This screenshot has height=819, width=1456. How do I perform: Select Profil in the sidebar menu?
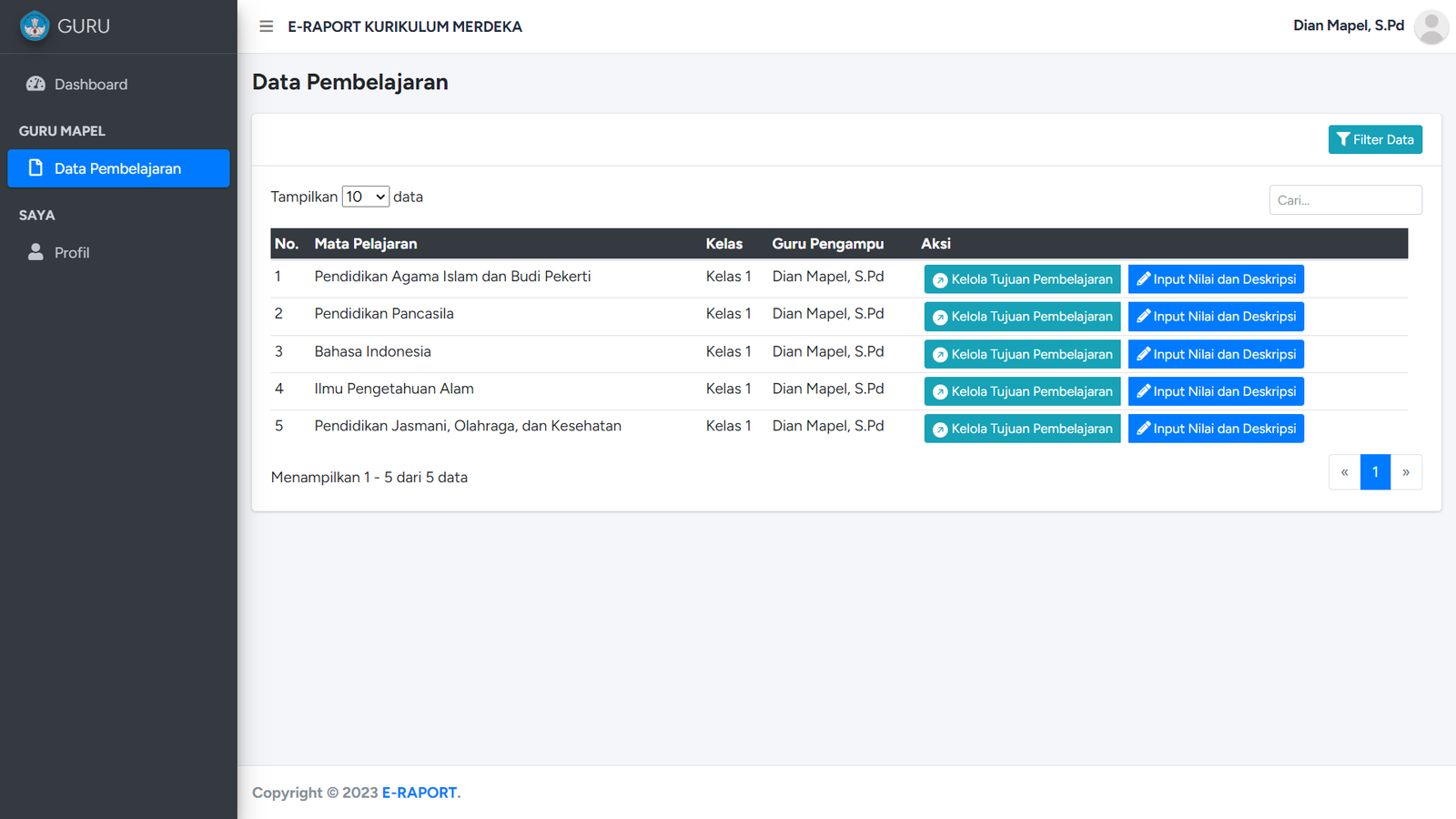point(72,253)
